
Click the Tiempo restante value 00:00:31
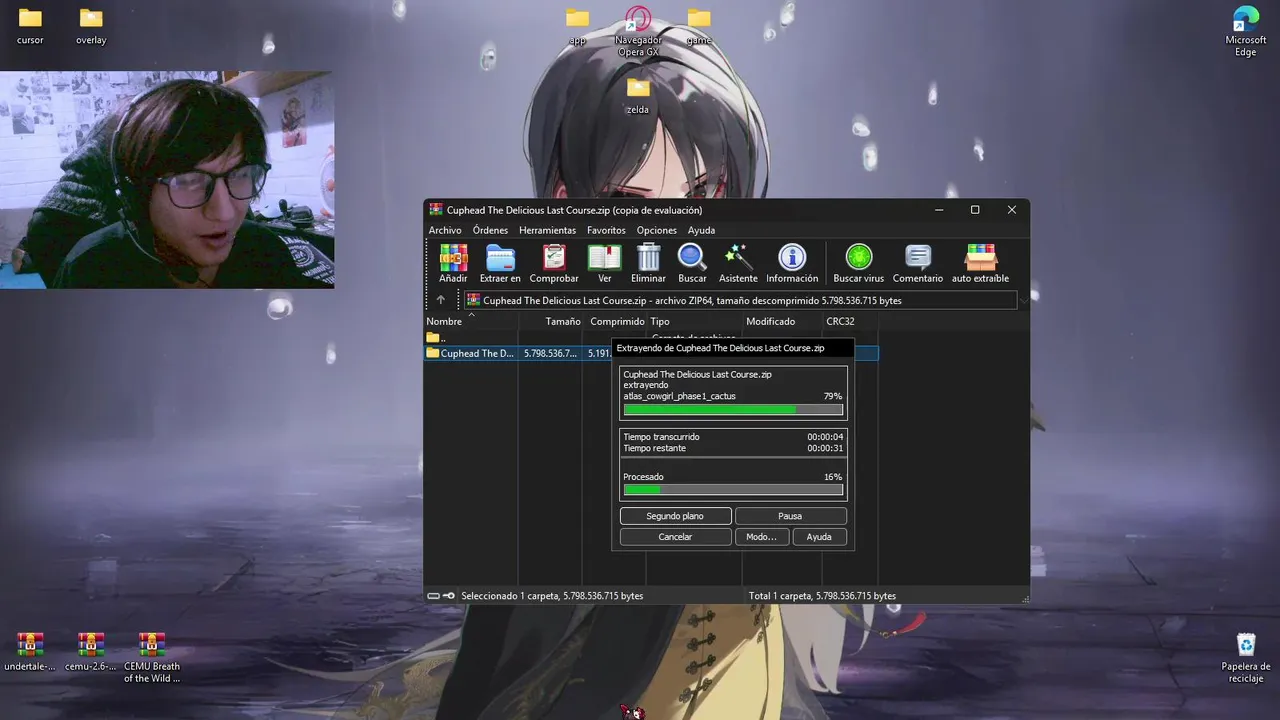(x=825, y=448)
